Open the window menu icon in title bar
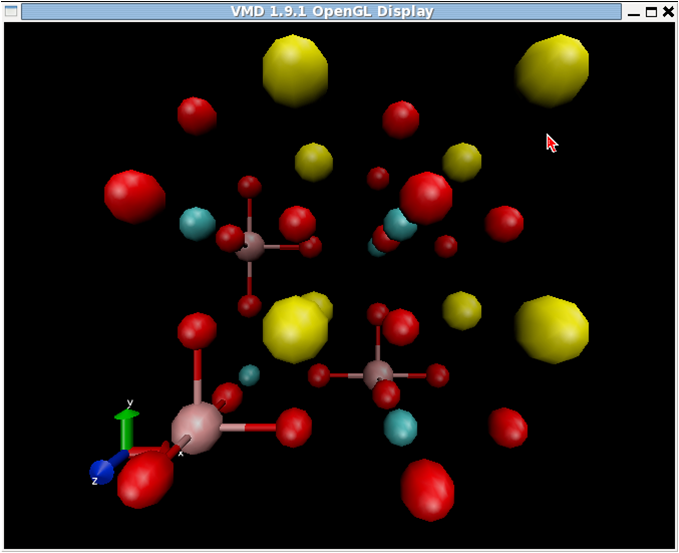 (x=11, y=11)
